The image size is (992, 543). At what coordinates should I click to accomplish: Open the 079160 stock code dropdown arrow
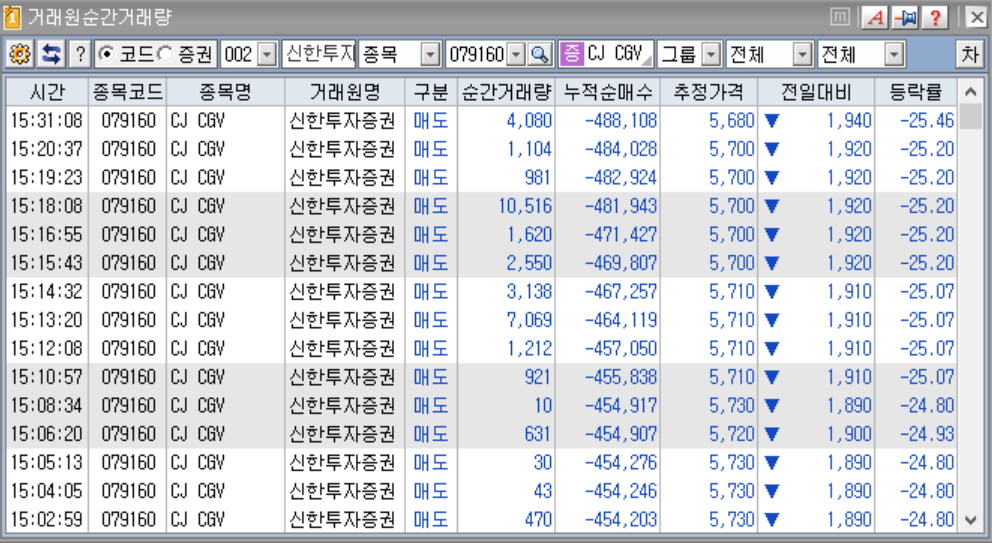[517, 55]
